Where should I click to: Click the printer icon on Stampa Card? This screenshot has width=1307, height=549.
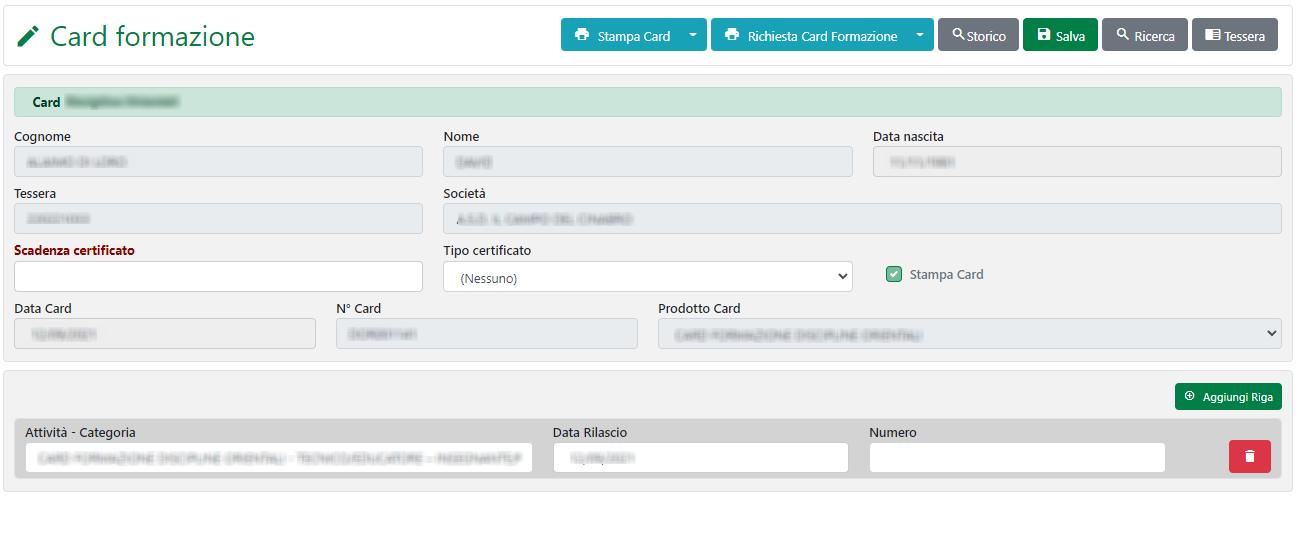pos(581,35)
